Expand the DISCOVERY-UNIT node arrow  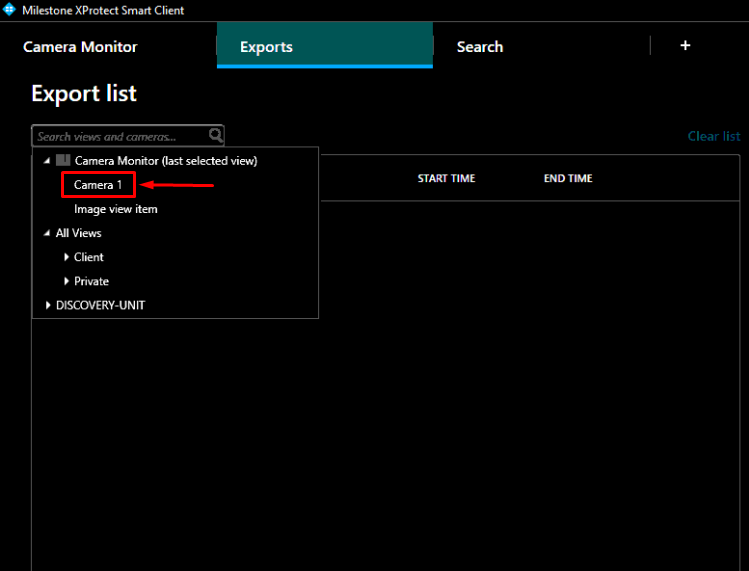(x=47, y=305)
